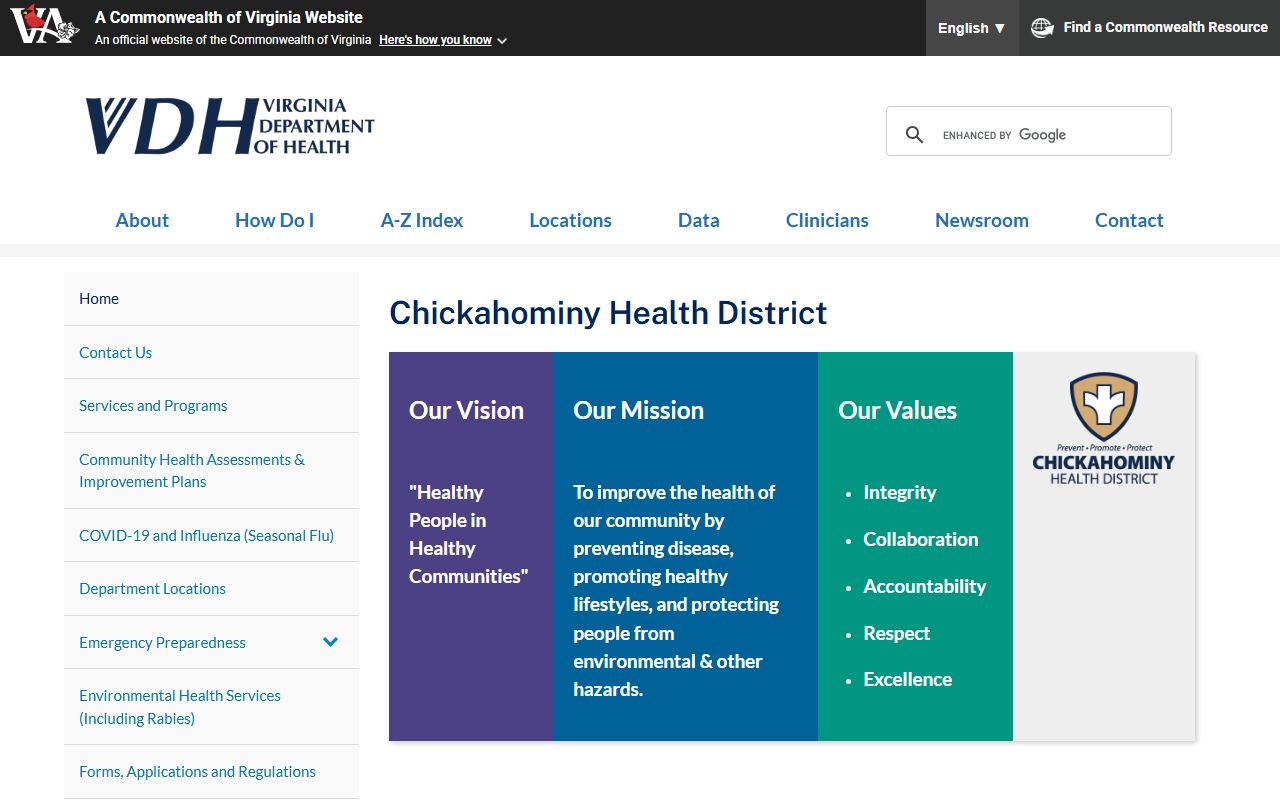This screenshot has height=800, width=1280.
Task: Click 'A Commonwealth of Virginia Website' text
Action: pyautogui.click(x=229, y=17)
